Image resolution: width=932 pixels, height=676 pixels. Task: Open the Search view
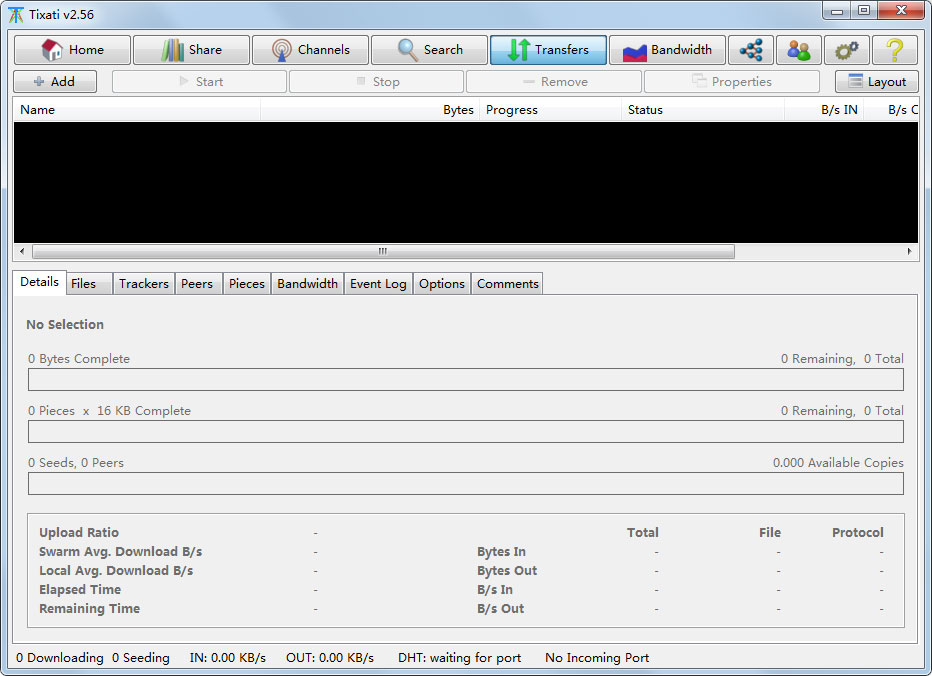(x=429, y=50)
